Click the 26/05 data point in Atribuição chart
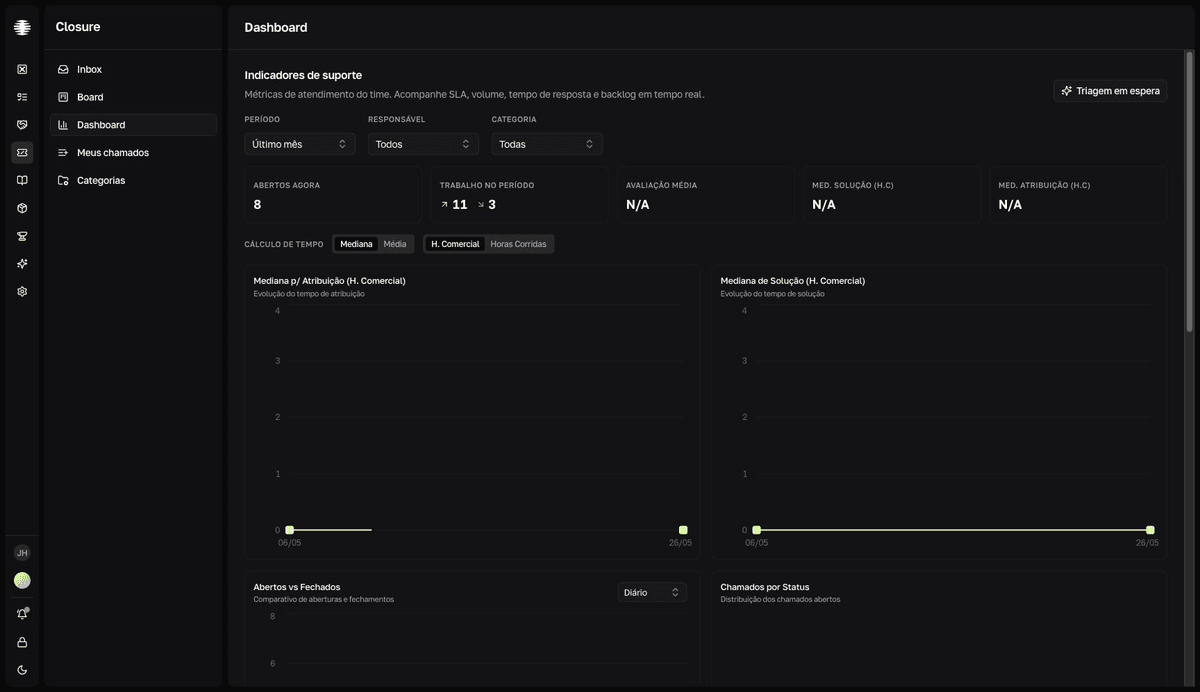 click(x=683, y=530)
